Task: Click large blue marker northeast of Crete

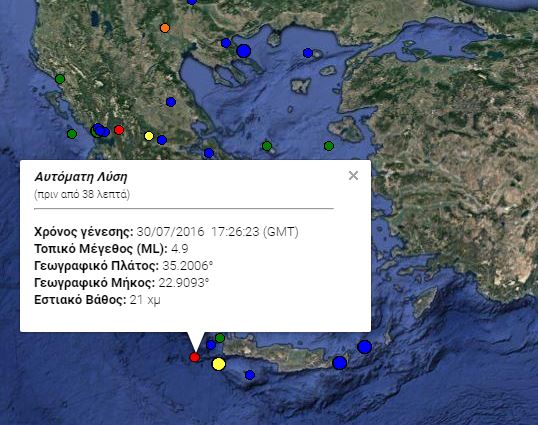Action: click(364, 347)
